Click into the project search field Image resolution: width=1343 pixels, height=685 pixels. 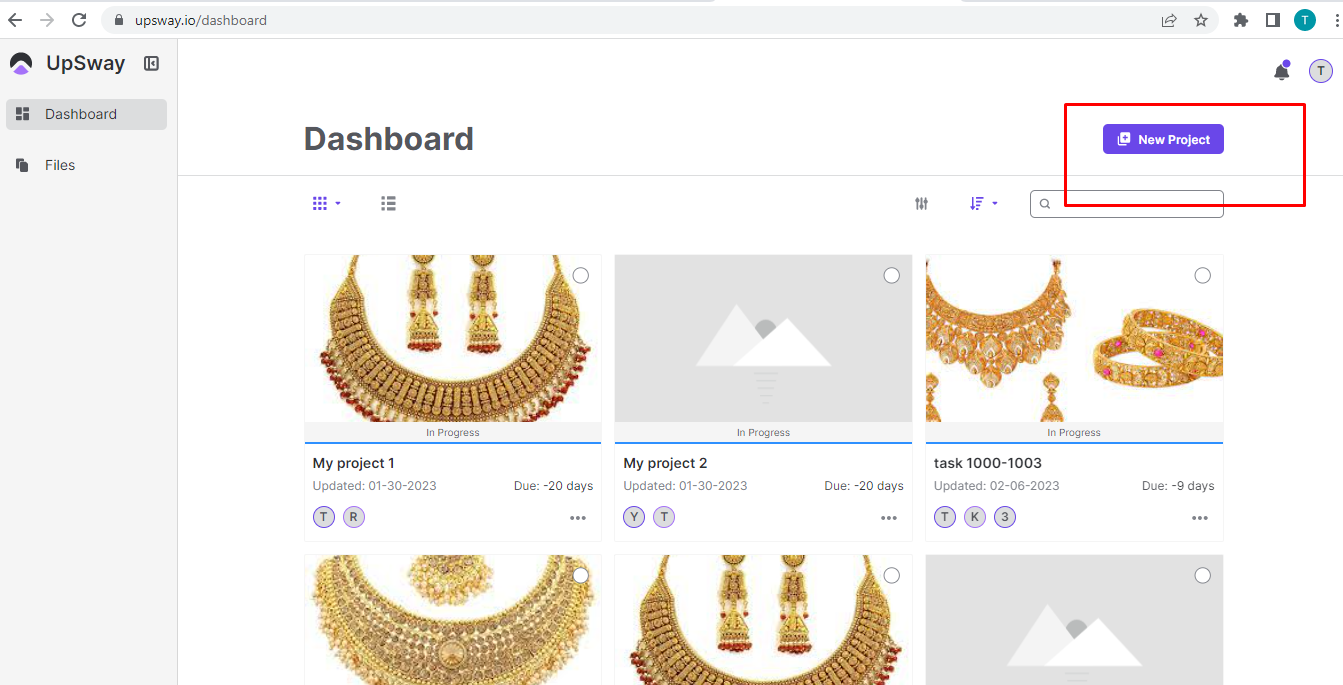point(1135,204)
